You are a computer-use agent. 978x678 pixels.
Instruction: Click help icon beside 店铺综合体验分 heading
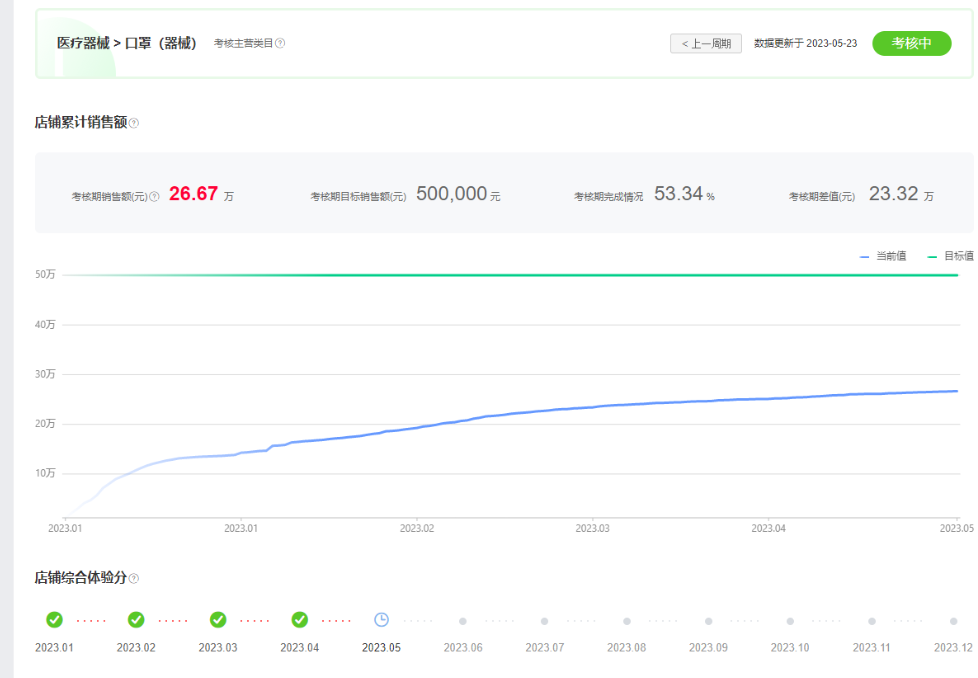tap(133, 578)
